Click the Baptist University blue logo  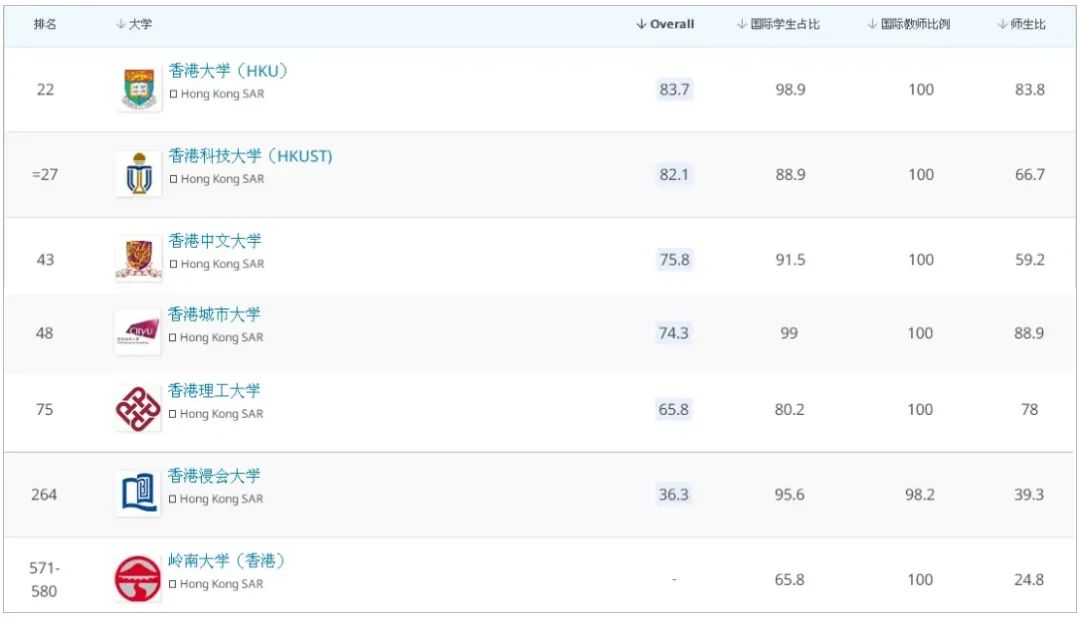[138, 494]
